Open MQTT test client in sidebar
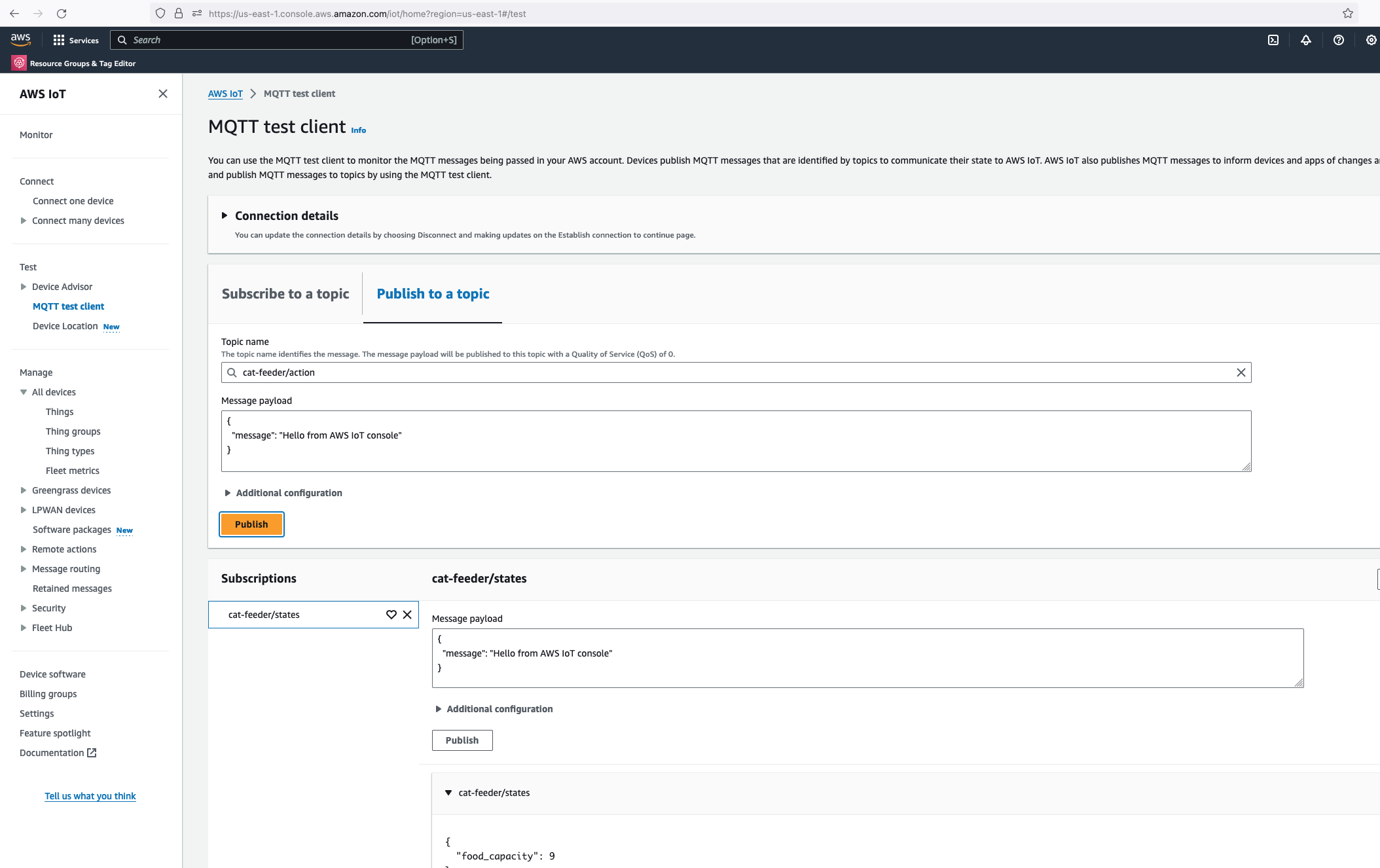The height and width of the screenshot is (868, 1380). coord(69,306)
